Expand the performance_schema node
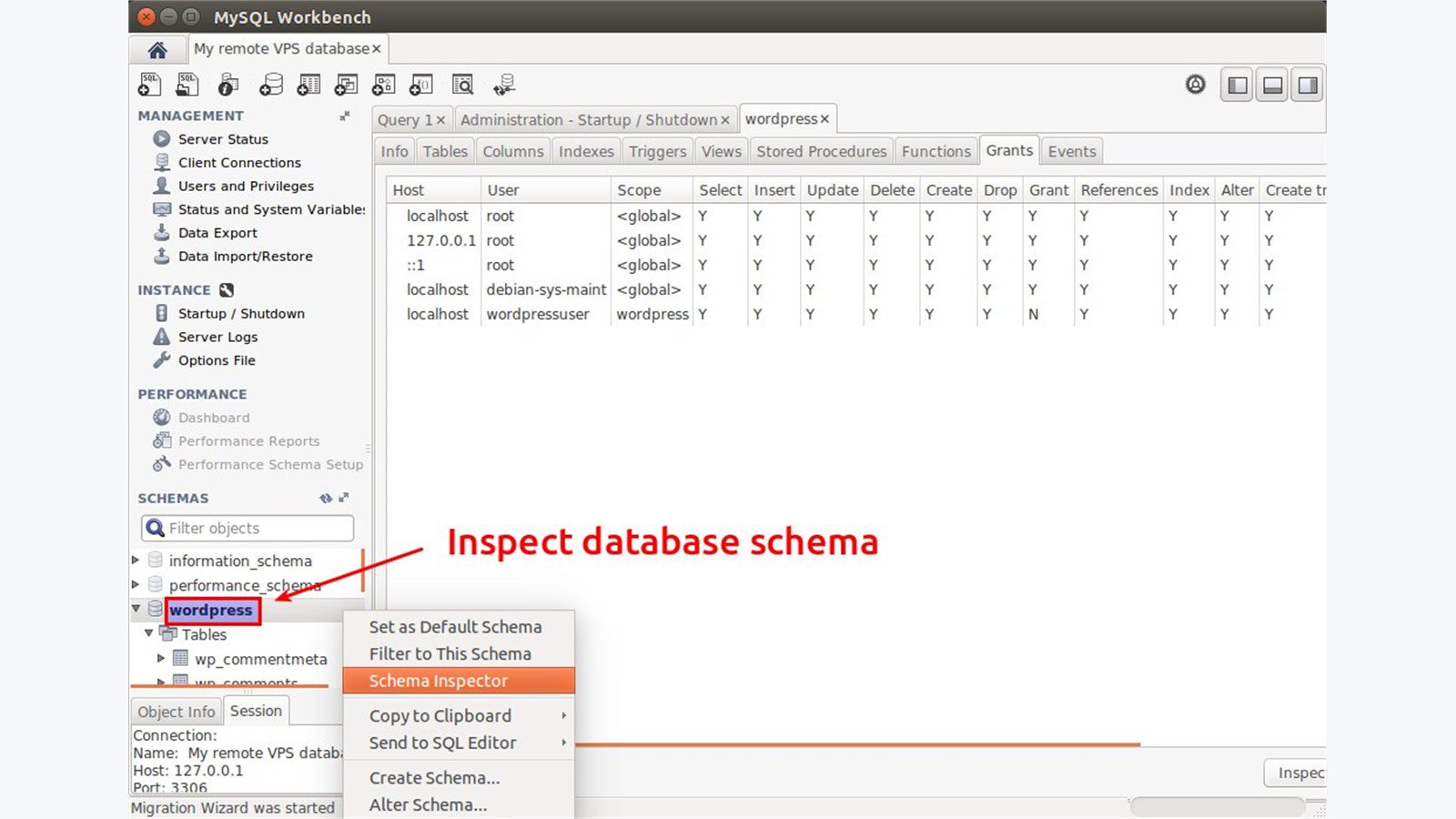1456x819 pixels. 136,584
